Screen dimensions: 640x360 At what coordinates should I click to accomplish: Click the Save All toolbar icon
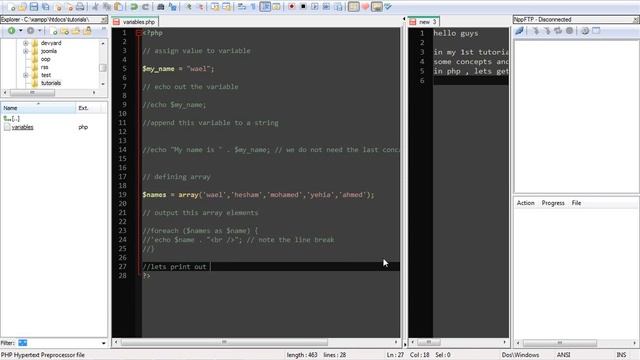pyautogui.click(x=45, y=7)
